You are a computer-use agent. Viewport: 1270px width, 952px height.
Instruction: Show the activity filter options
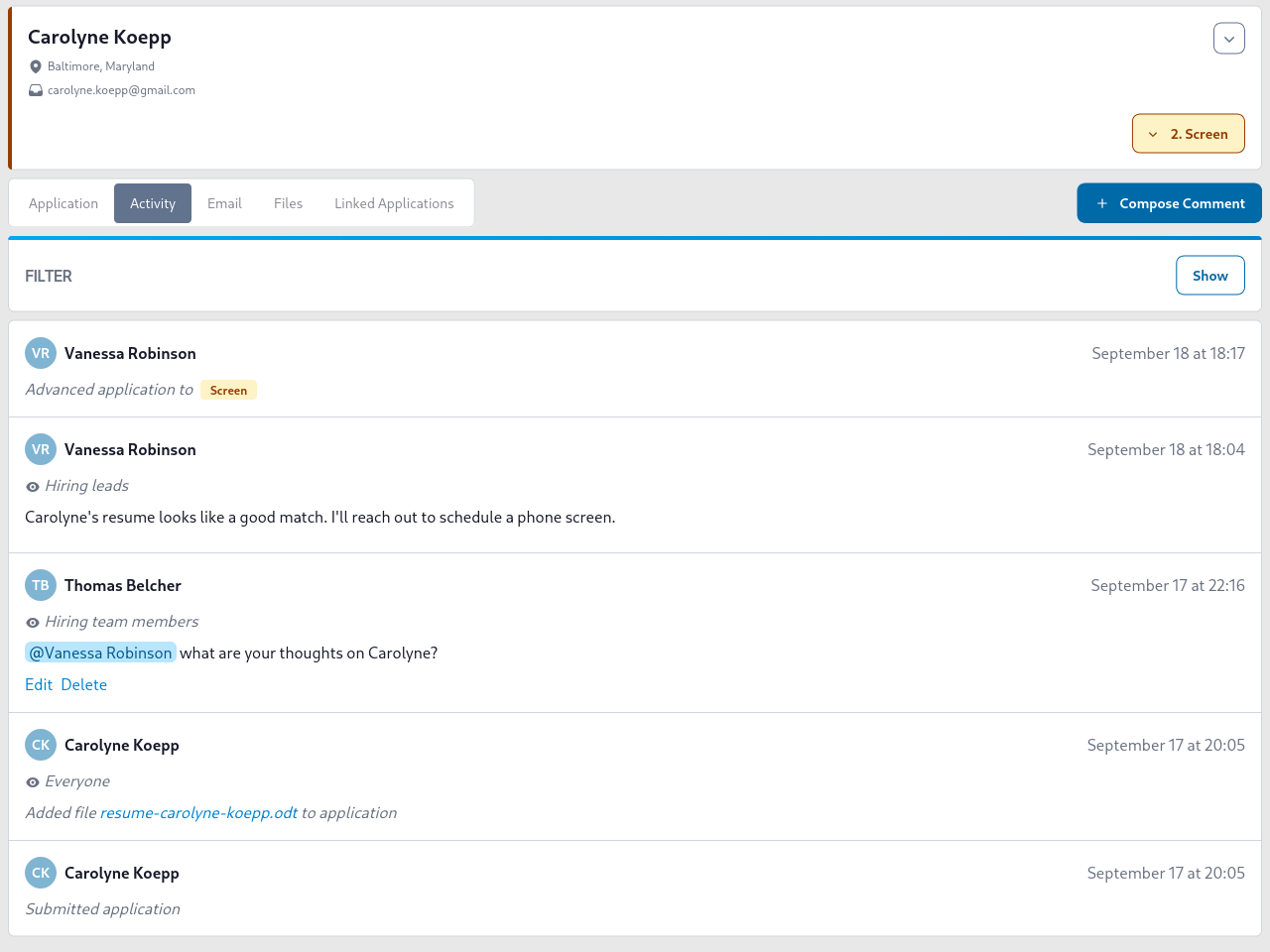point(1209,275)
